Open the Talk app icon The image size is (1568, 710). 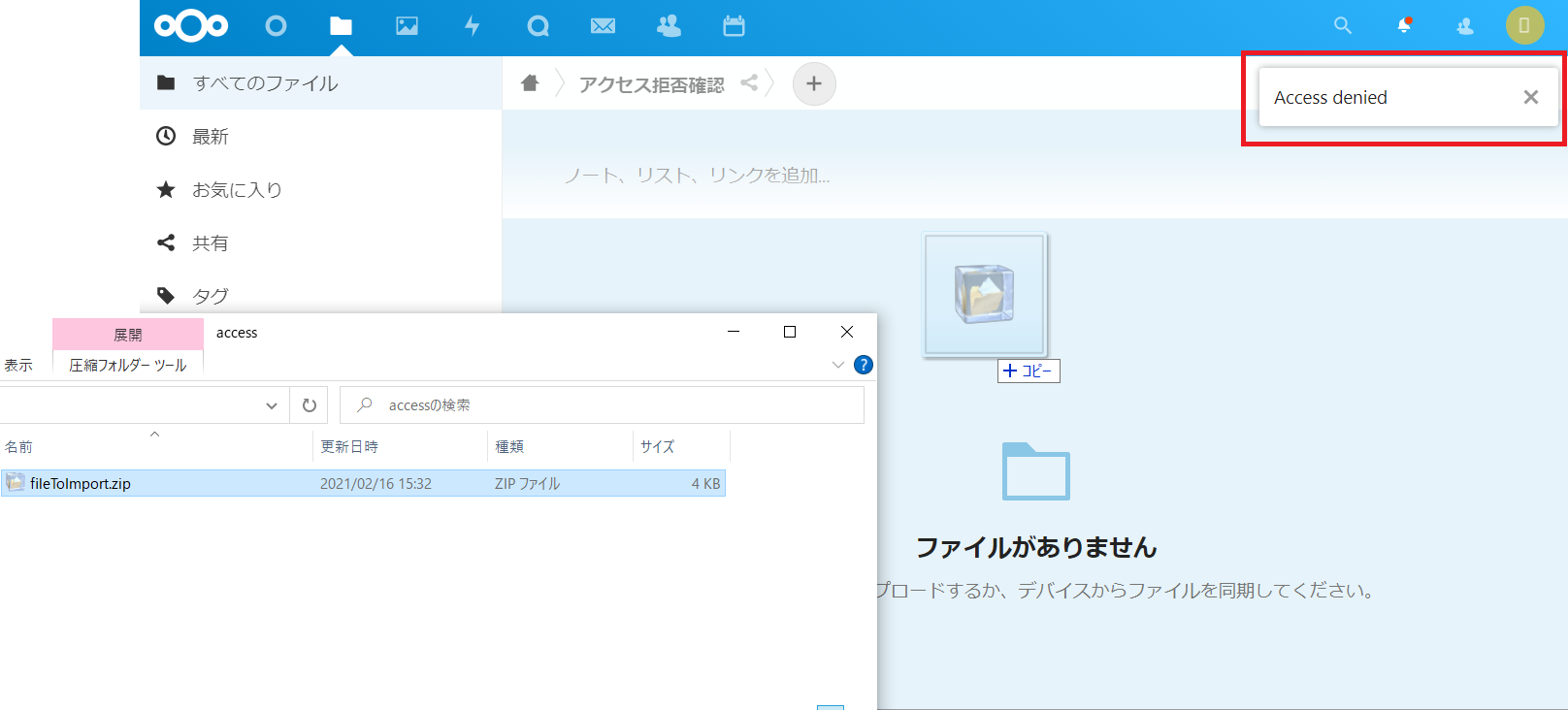[538, 26]
